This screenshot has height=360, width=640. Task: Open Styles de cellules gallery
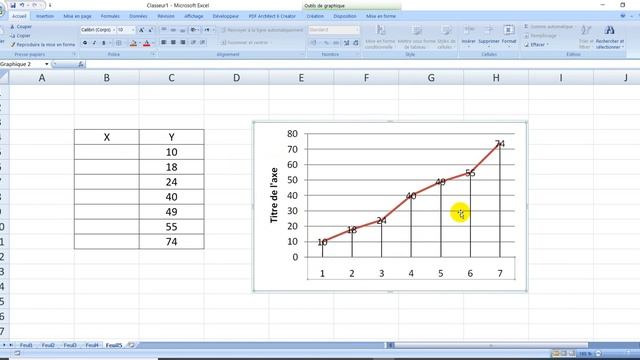(447, 37)
